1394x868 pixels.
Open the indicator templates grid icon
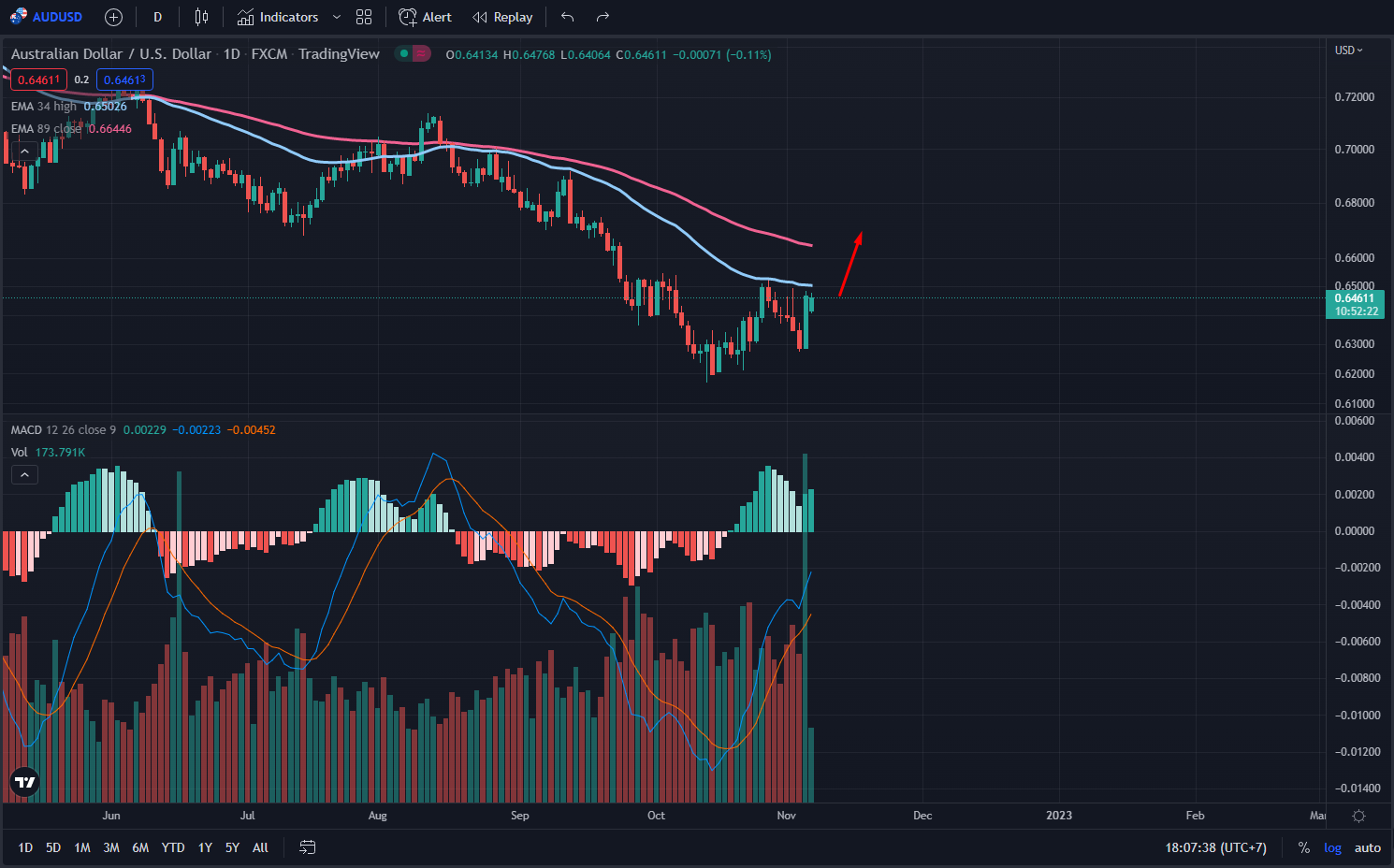click(x=364, y=17)
